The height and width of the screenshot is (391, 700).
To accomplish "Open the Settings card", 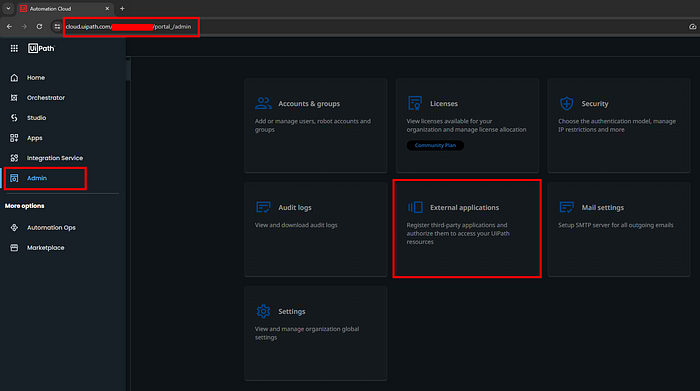I will click(x=316, y=333).
